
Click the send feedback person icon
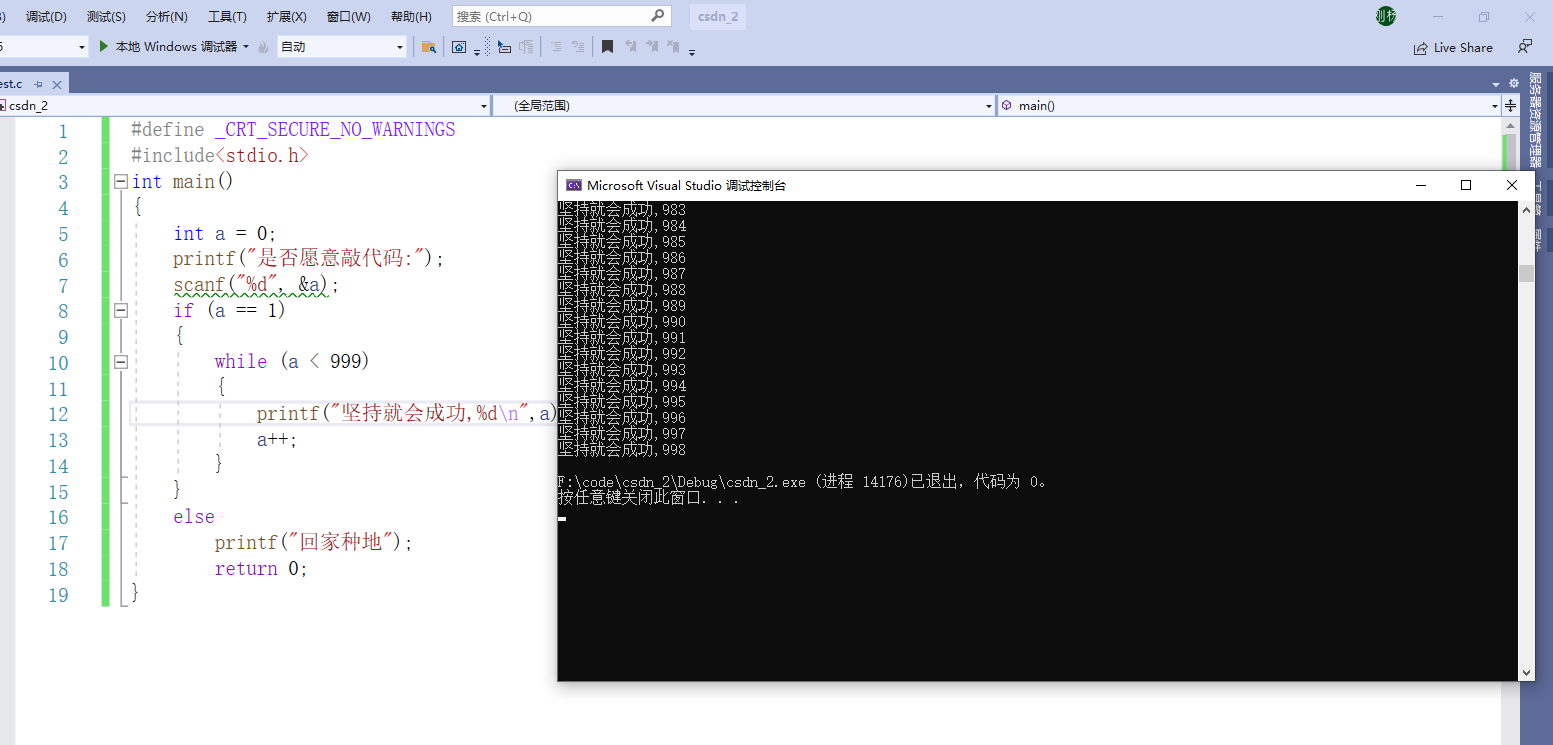[x=1525, y=47]
